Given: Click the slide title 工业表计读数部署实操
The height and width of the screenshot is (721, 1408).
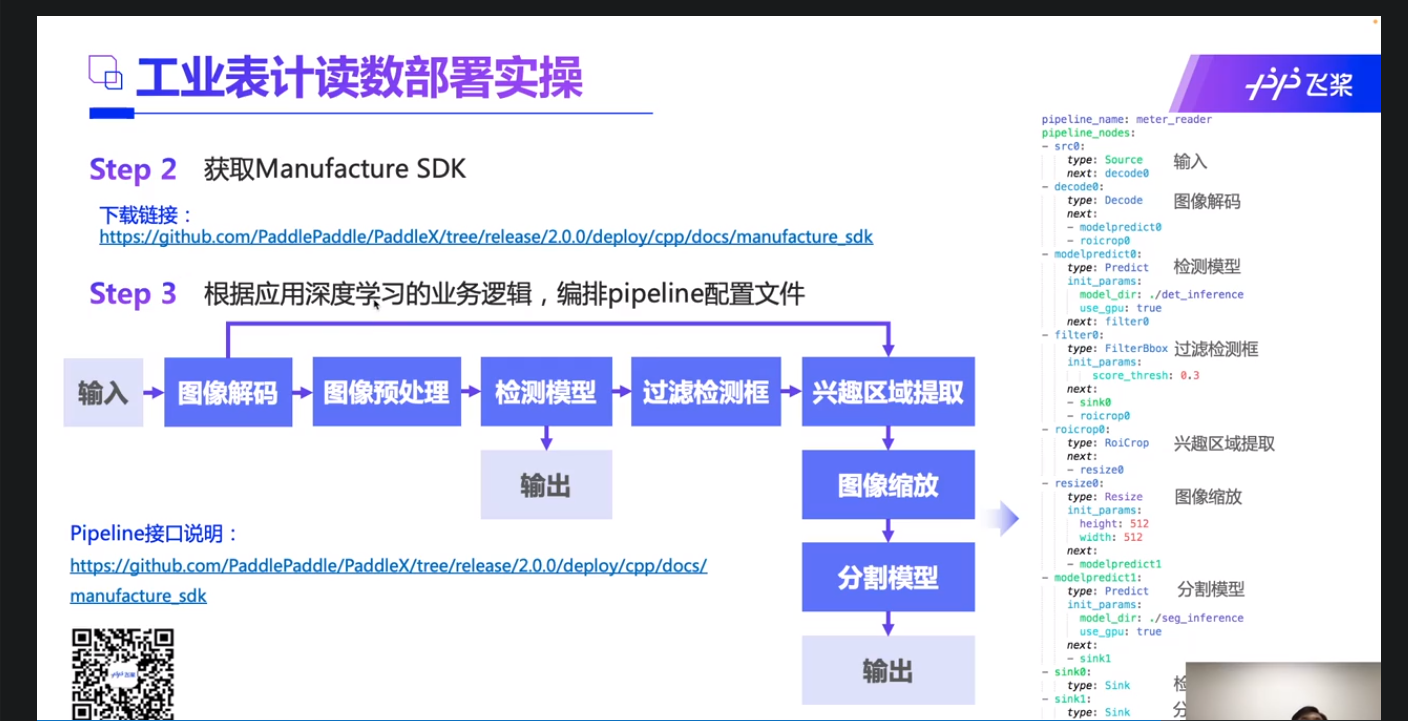Looking at the screenshot, I should click(x=360, y=78).
